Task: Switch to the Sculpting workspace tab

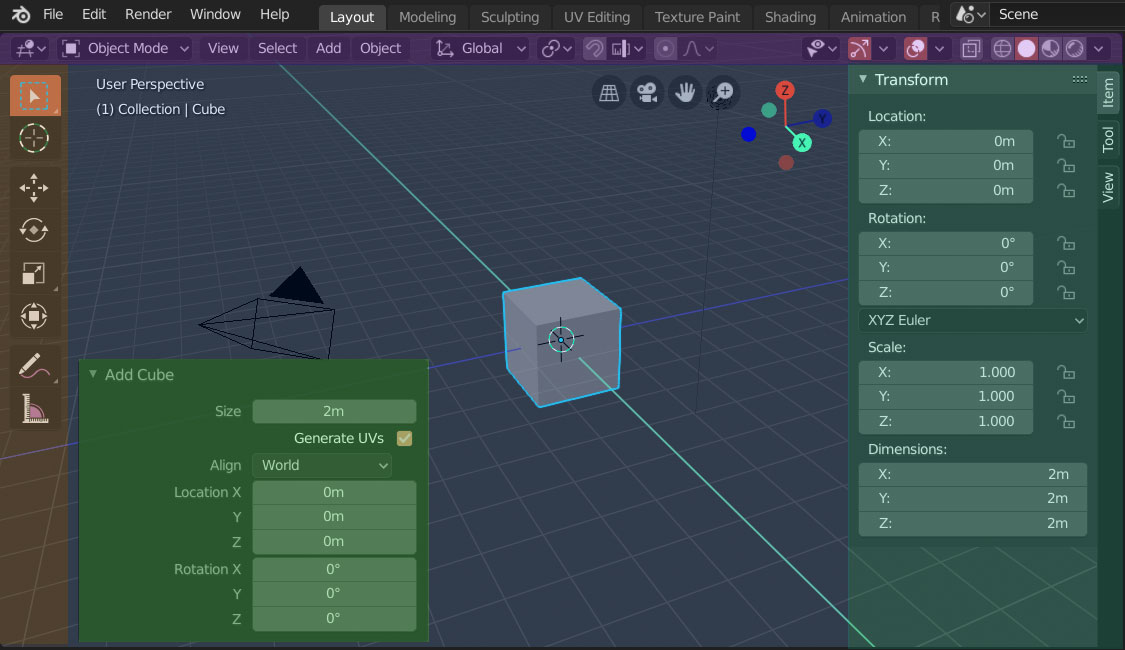Action: tap(509, 17)
